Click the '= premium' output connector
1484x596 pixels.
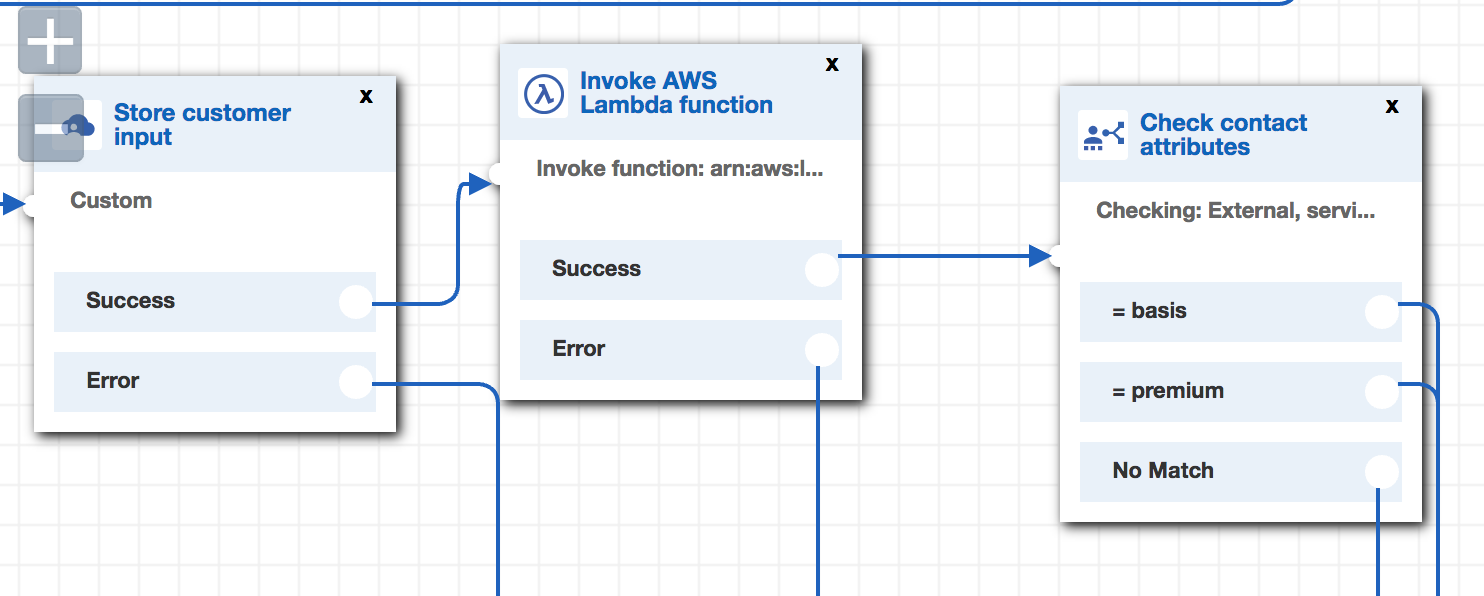click(1382, 392)
